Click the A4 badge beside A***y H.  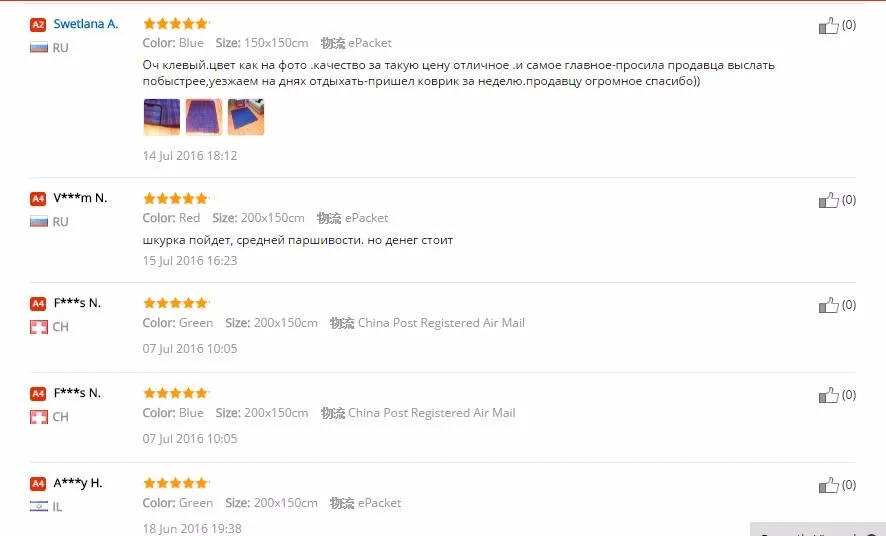pyautogui.click(x=38, y=484)
